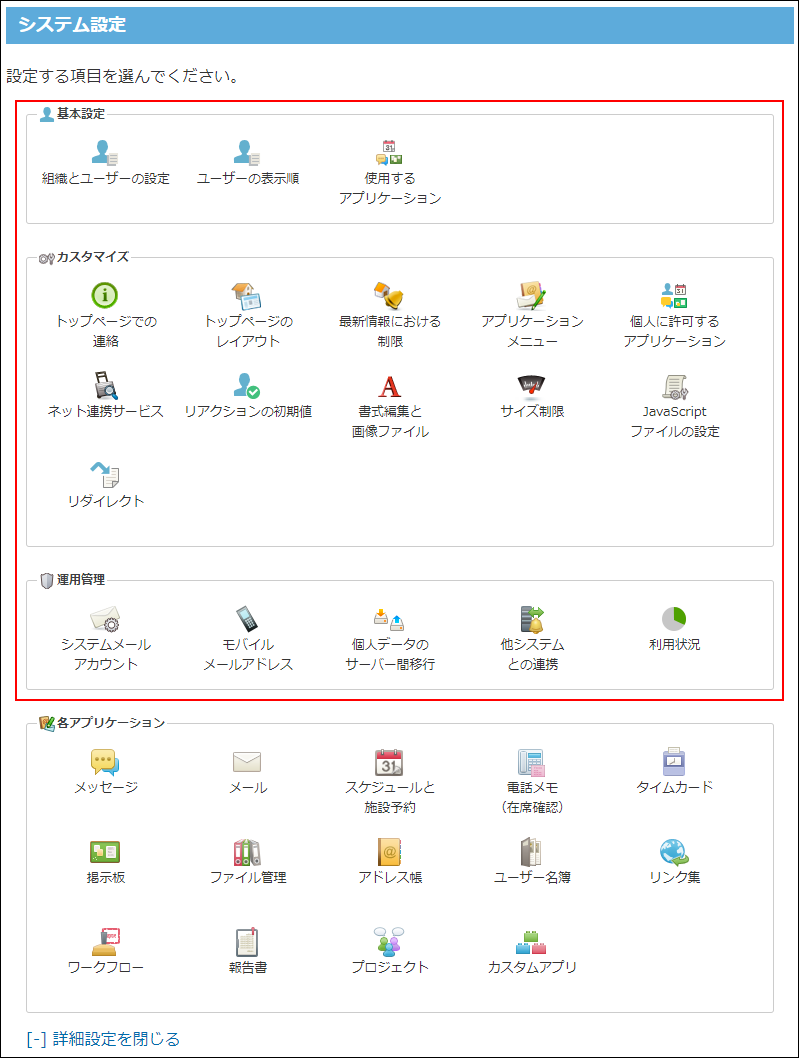This screenshot has width=799, height=1058.
Task: Open 個人データのサーバー間移行 icon
Action: point(389,619)
